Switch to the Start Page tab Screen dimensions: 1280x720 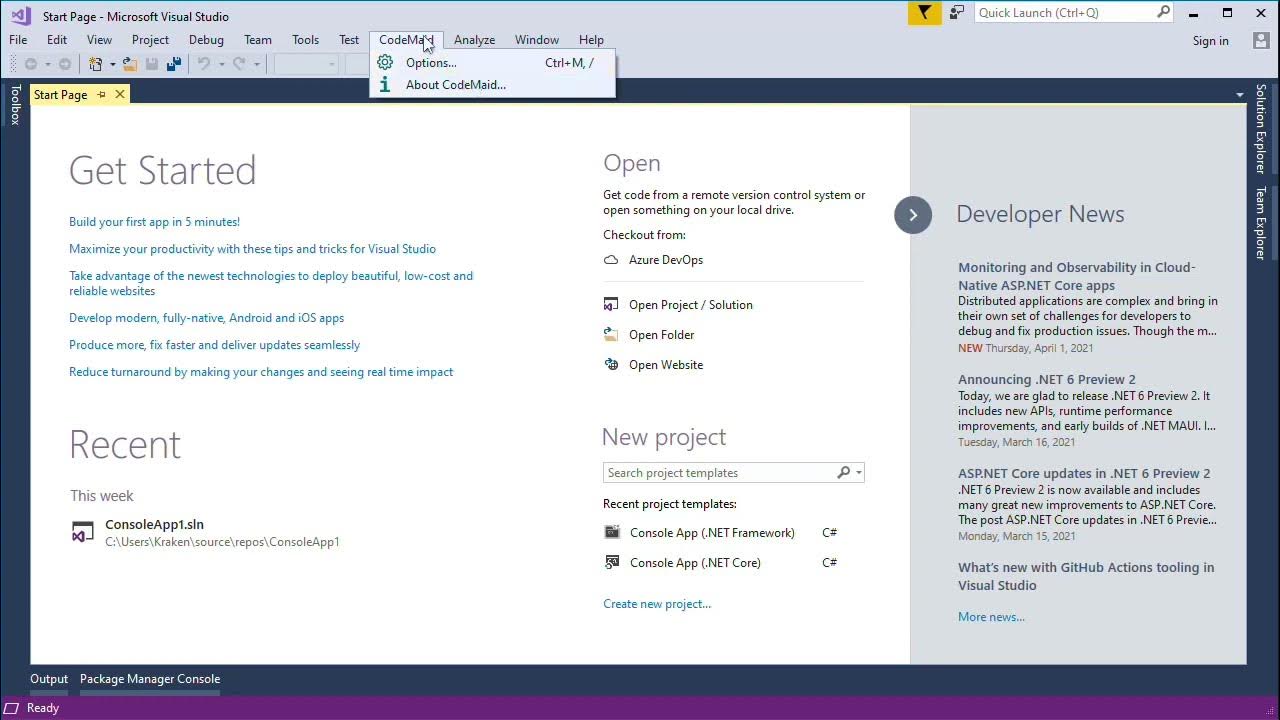[x=60, y=94]
